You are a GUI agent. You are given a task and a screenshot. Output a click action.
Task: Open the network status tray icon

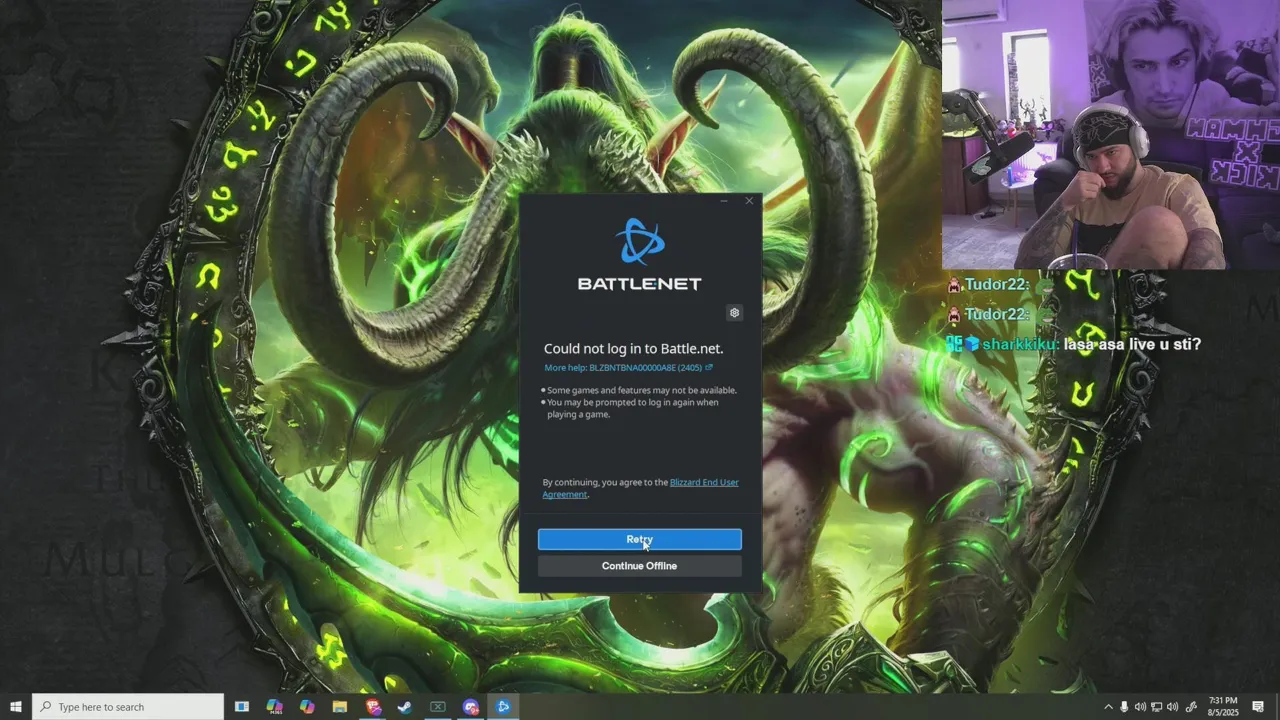pos(1157,707)
